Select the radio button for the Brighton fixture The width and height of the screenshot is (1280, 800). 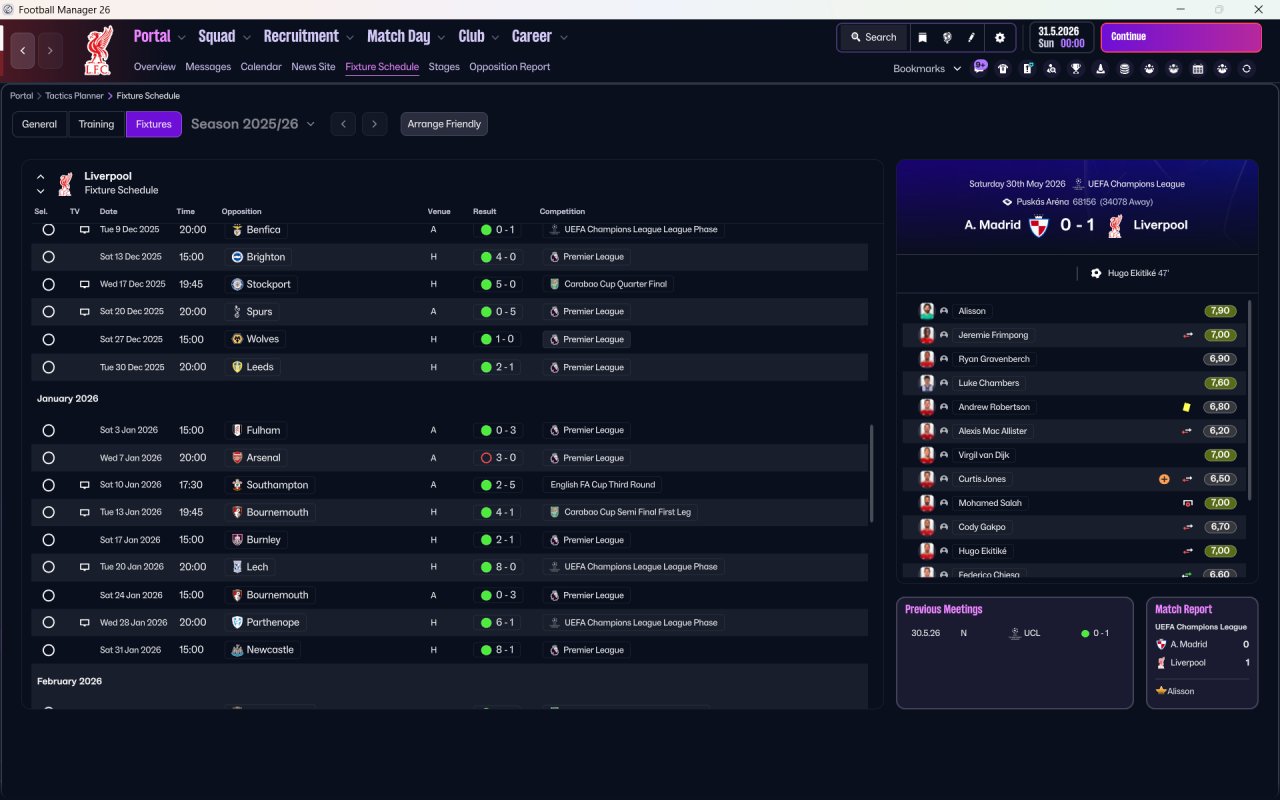(48, 257)
